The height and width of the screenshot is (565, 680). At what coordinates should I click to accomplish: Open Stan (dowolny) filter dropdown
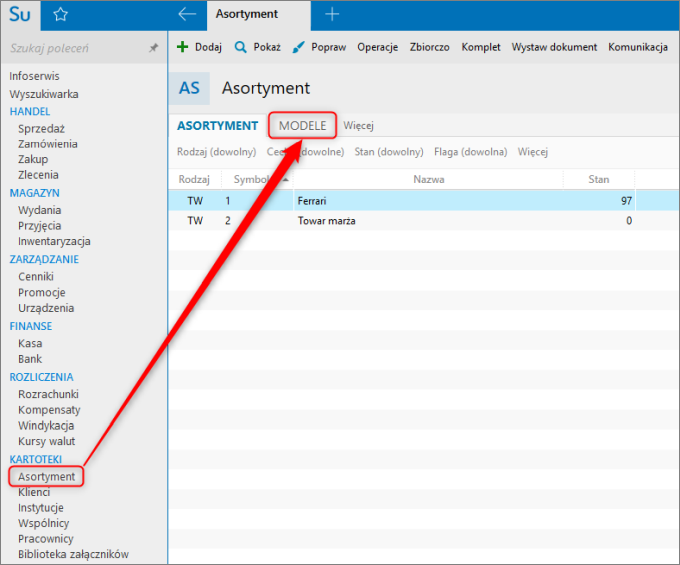click(389, 152)
